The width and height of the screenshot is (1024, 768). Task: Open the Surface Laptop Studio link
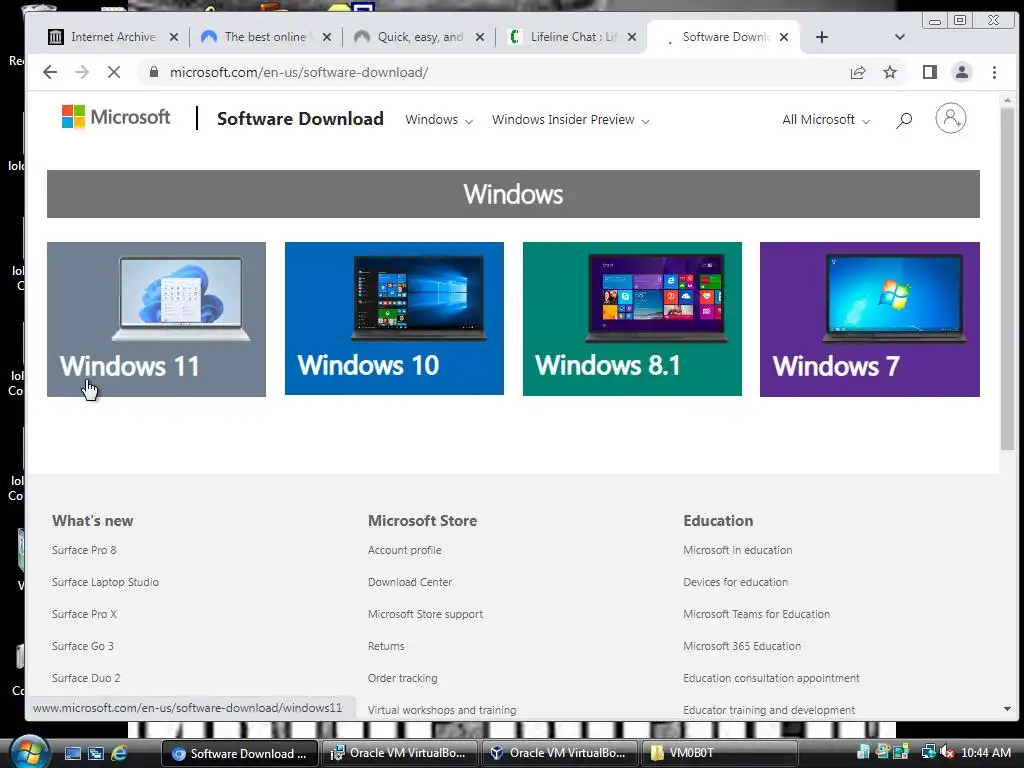[x=105, y=583]
